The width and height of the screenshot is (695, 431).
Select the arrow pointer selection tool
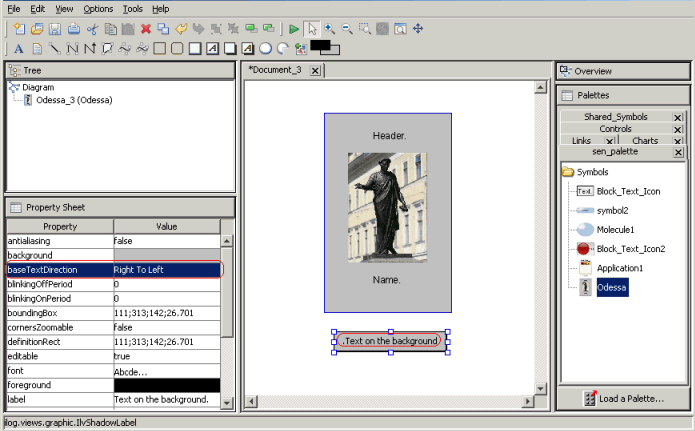(312, 29)
